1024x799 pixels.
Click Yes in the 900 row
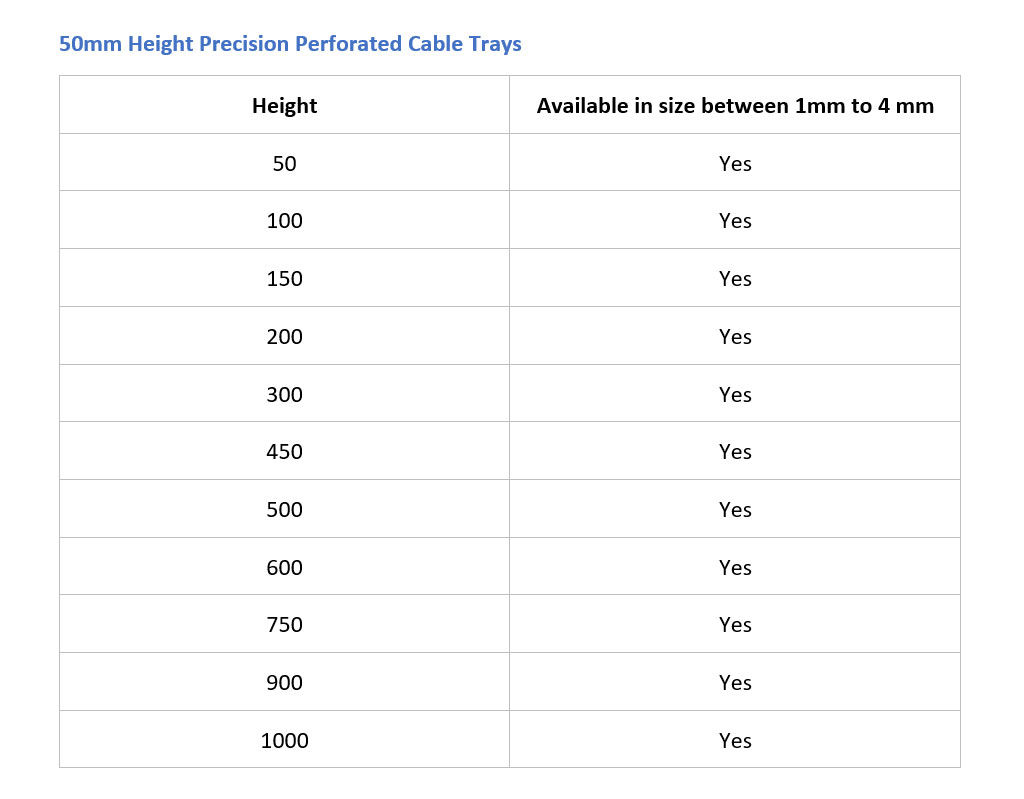point(735,682)
